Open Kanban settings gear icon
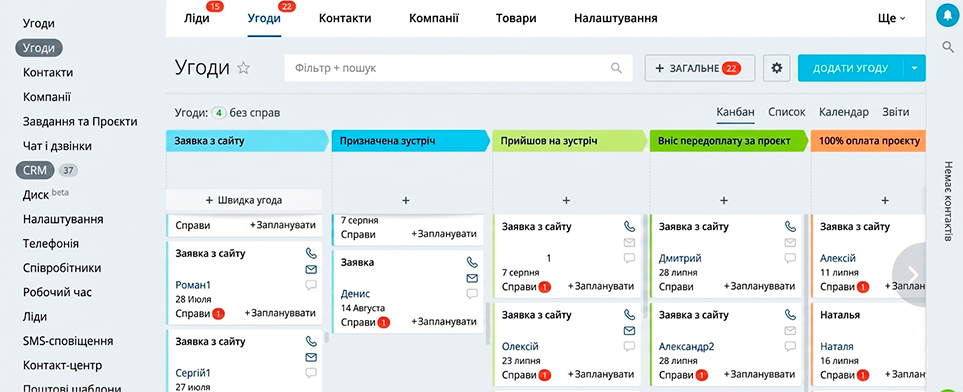 (x=776, y=68)
